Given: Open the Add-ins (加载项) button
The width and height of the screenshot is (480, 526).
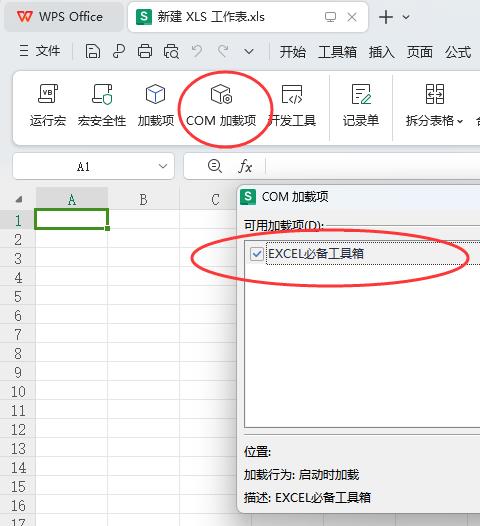Looking at the screenshot, I should click(156, 105).
